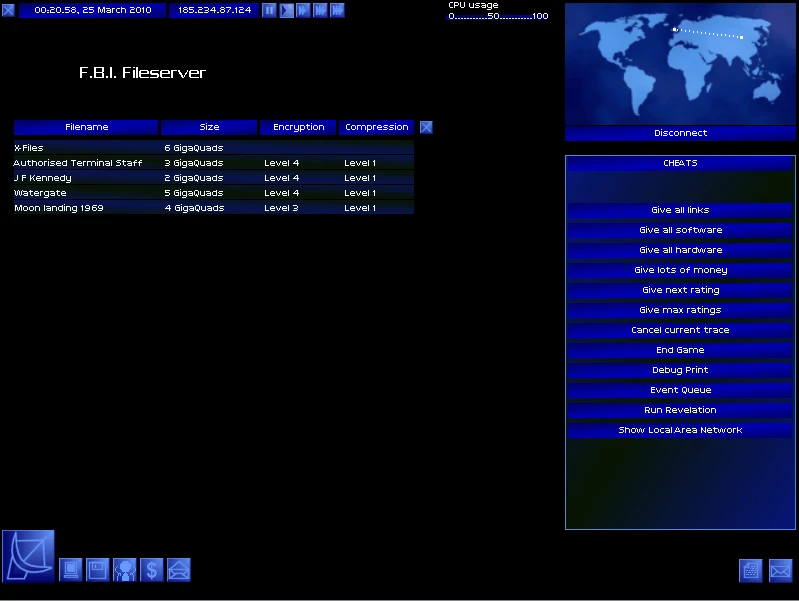This screenshot has width=799, height=601.
Task: Choose Give all links cheat
Action: (680, 210)
